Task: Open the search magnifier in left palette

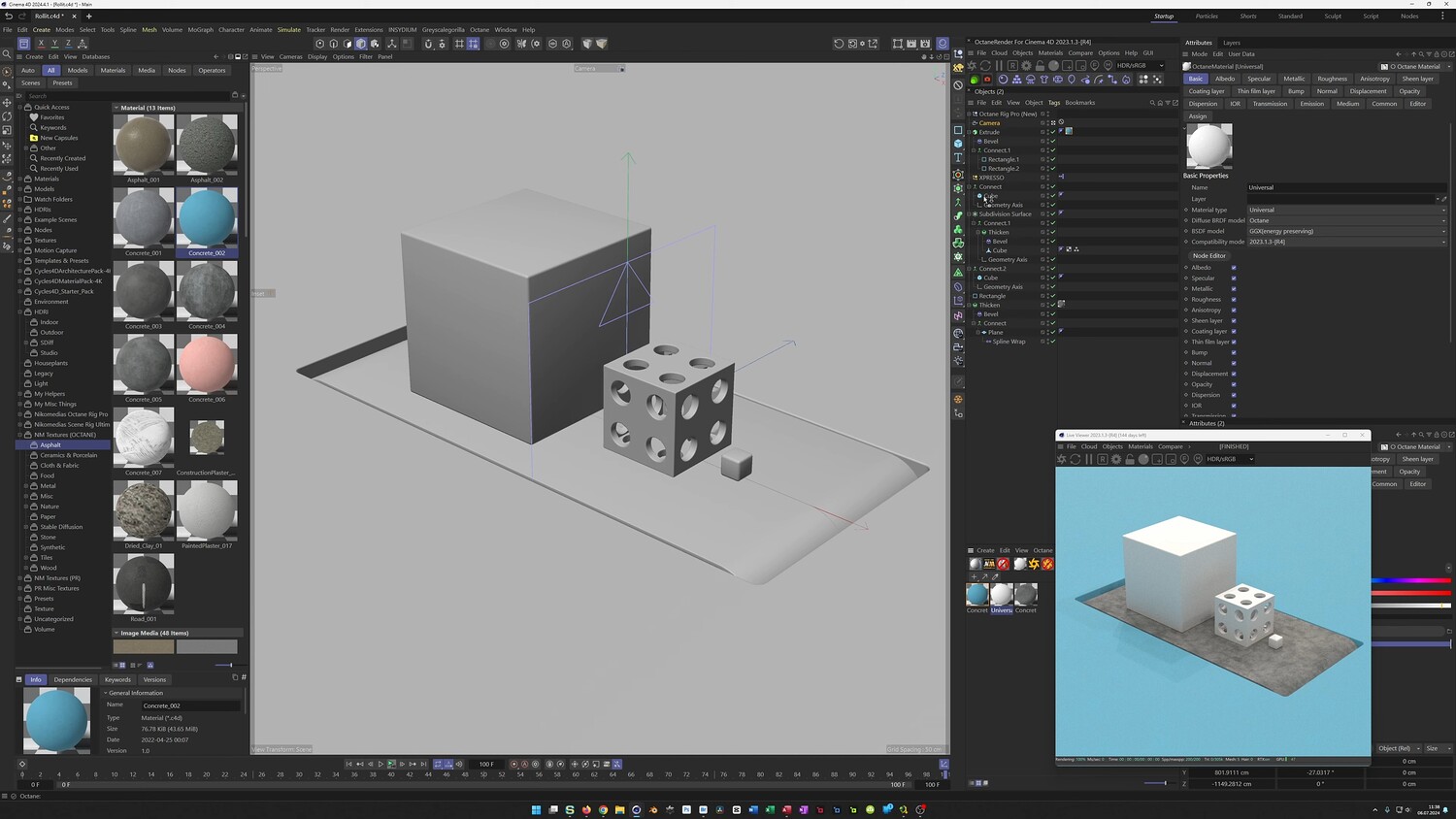Action: [x=7, y=54]
